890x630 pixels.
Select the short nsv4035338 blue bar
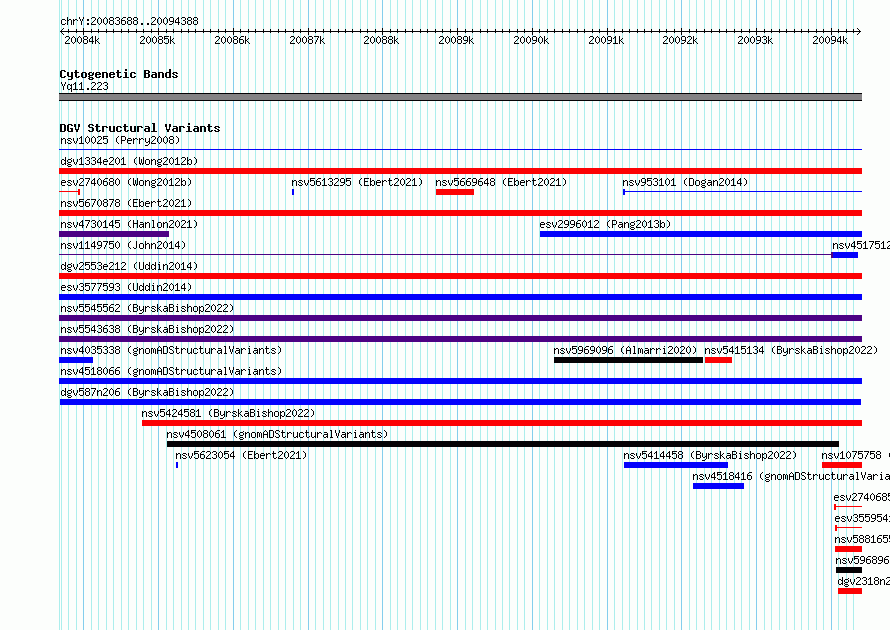coord(76,360)
